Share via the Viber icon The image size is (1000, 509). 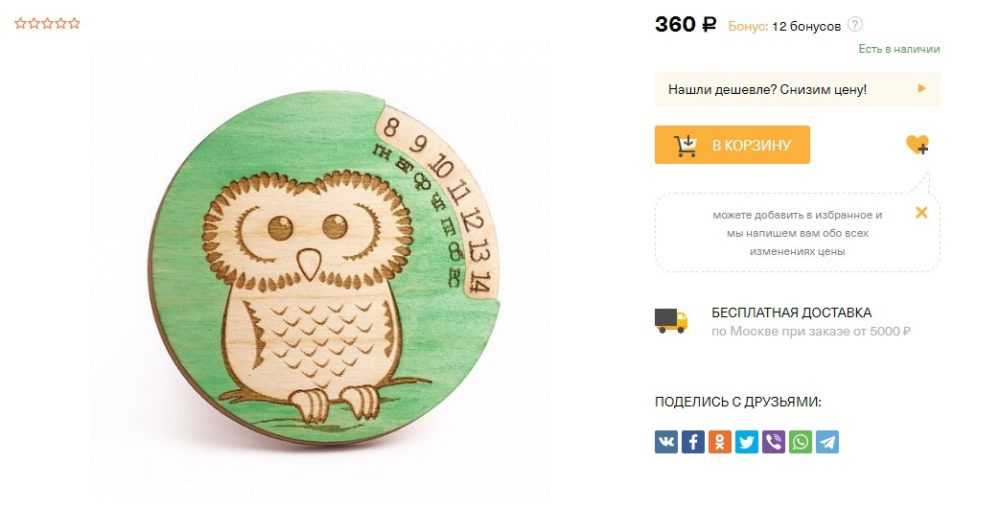point(774,441)
